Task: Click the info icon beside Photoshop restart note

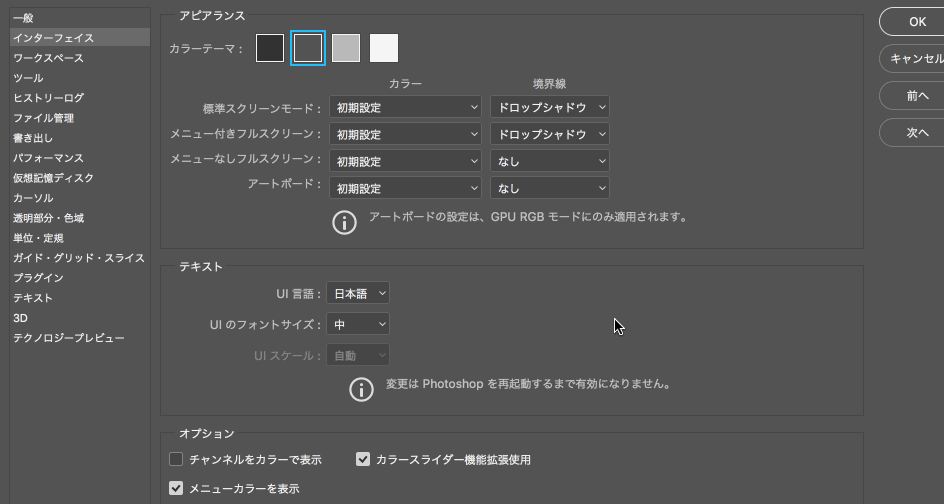Action: [x=361, y=389]
